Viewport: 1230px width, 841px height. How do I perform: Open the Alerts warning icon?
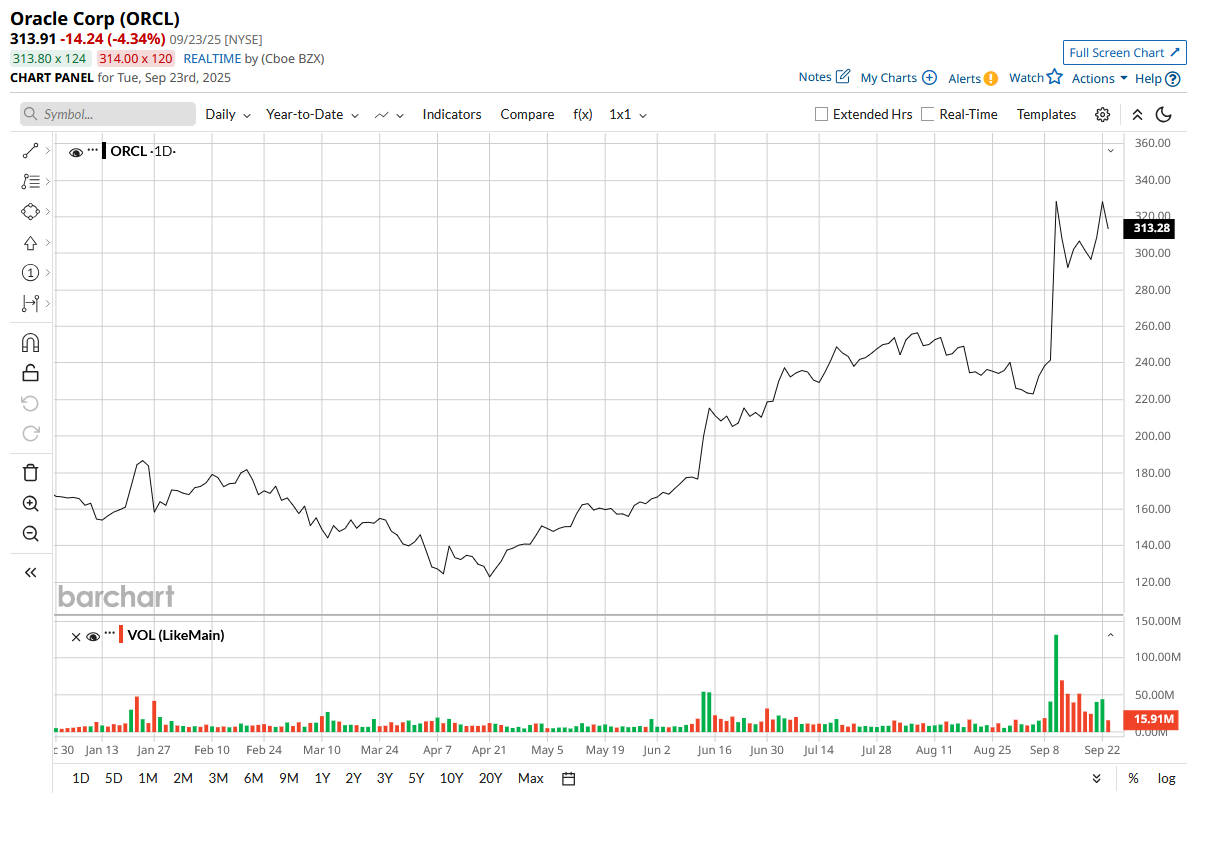(990, 78)
